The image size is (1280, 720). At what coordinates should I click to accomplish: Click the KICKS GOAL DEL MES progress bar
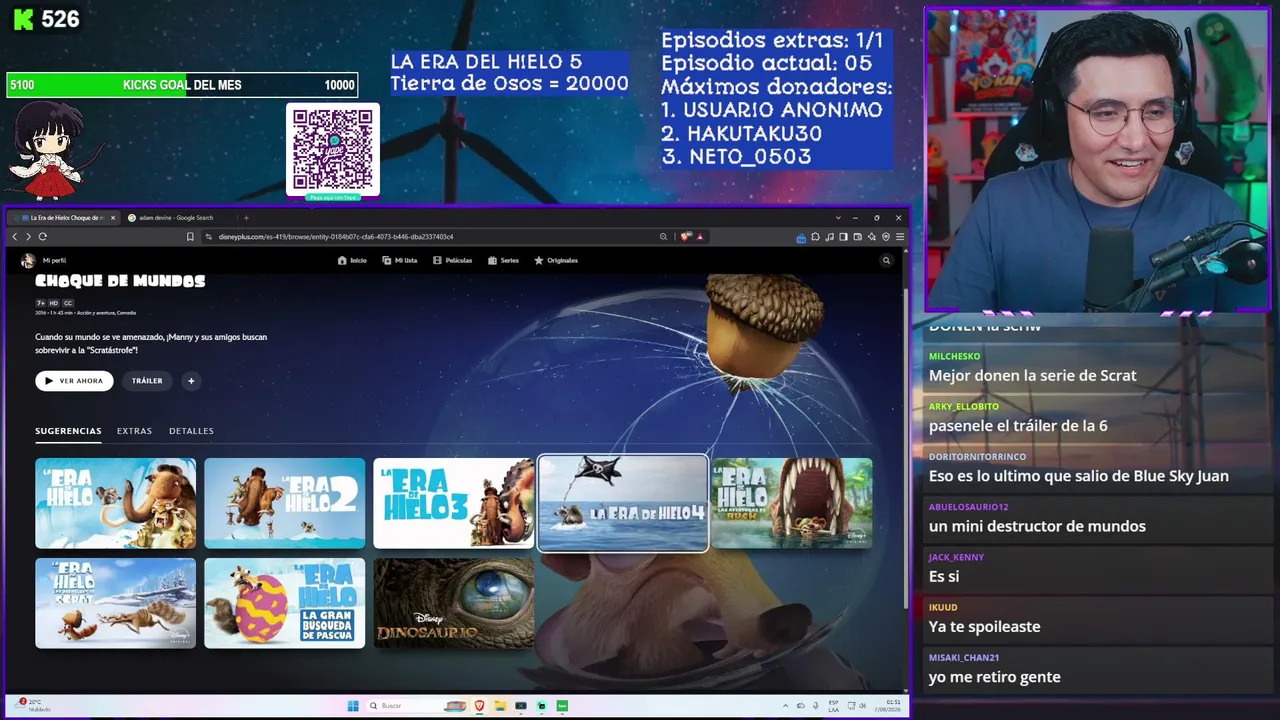pos(182,85)
